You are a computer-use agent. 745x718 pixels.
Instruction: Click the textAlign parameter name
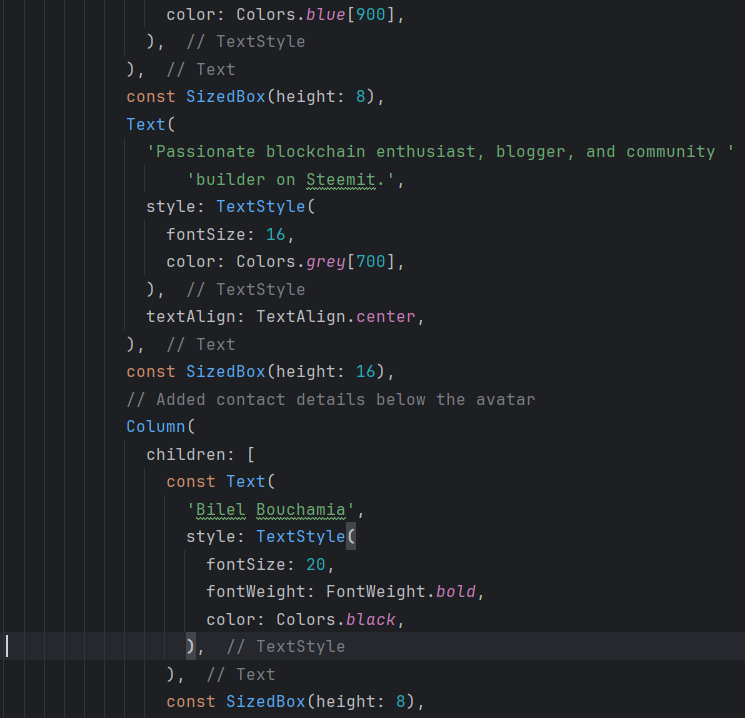(x=191, y=317)
